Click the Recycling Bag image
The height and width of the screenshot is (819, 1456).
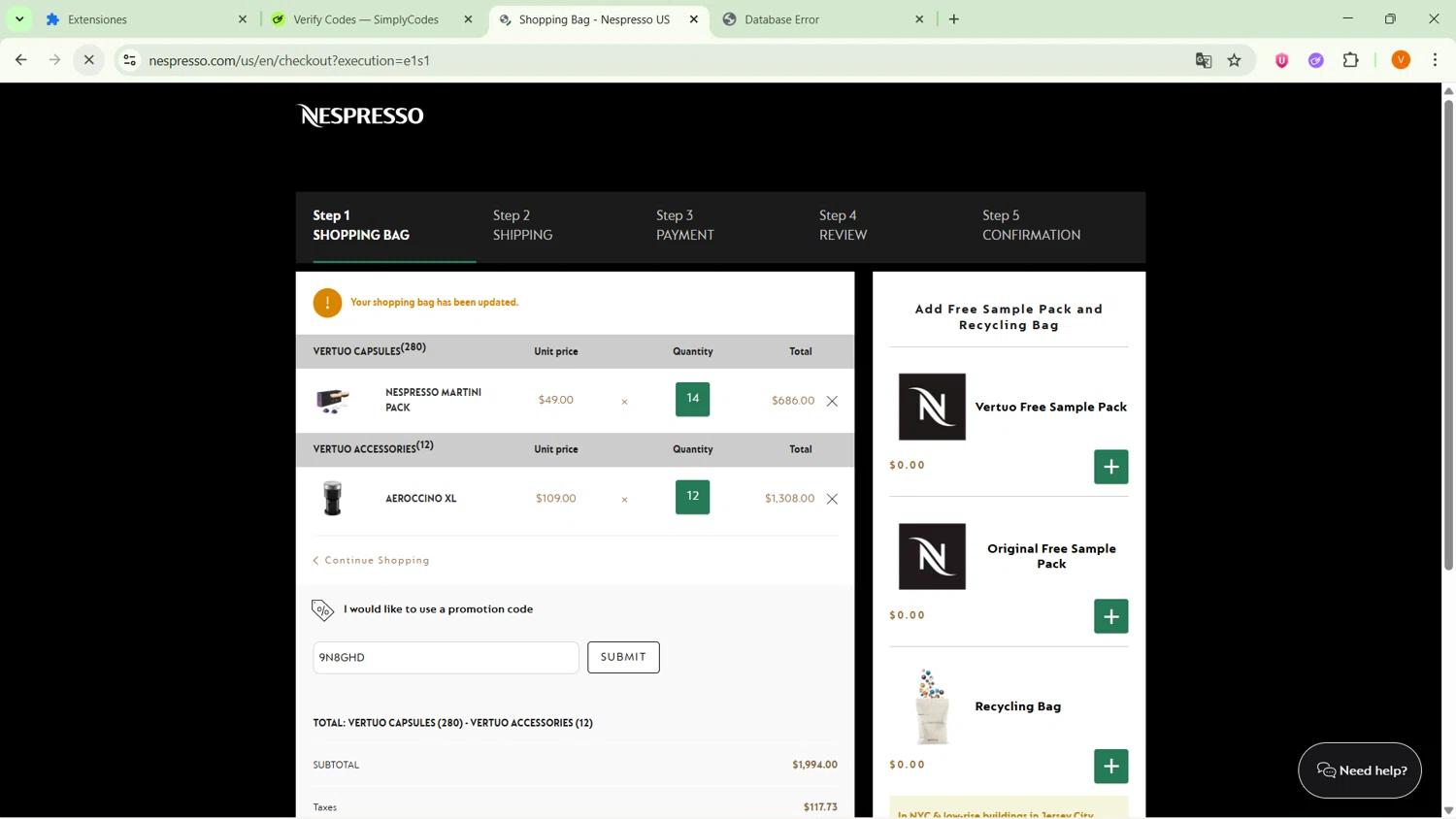[932, 706]
